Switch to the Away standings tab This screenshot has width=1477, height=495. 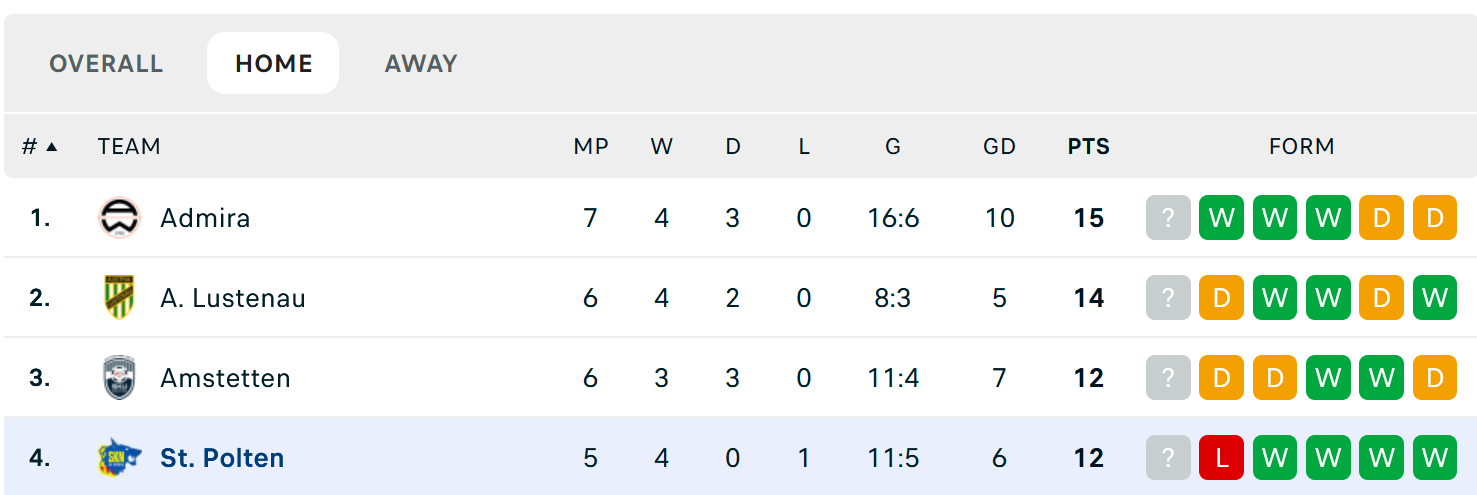tap(421, 64)
